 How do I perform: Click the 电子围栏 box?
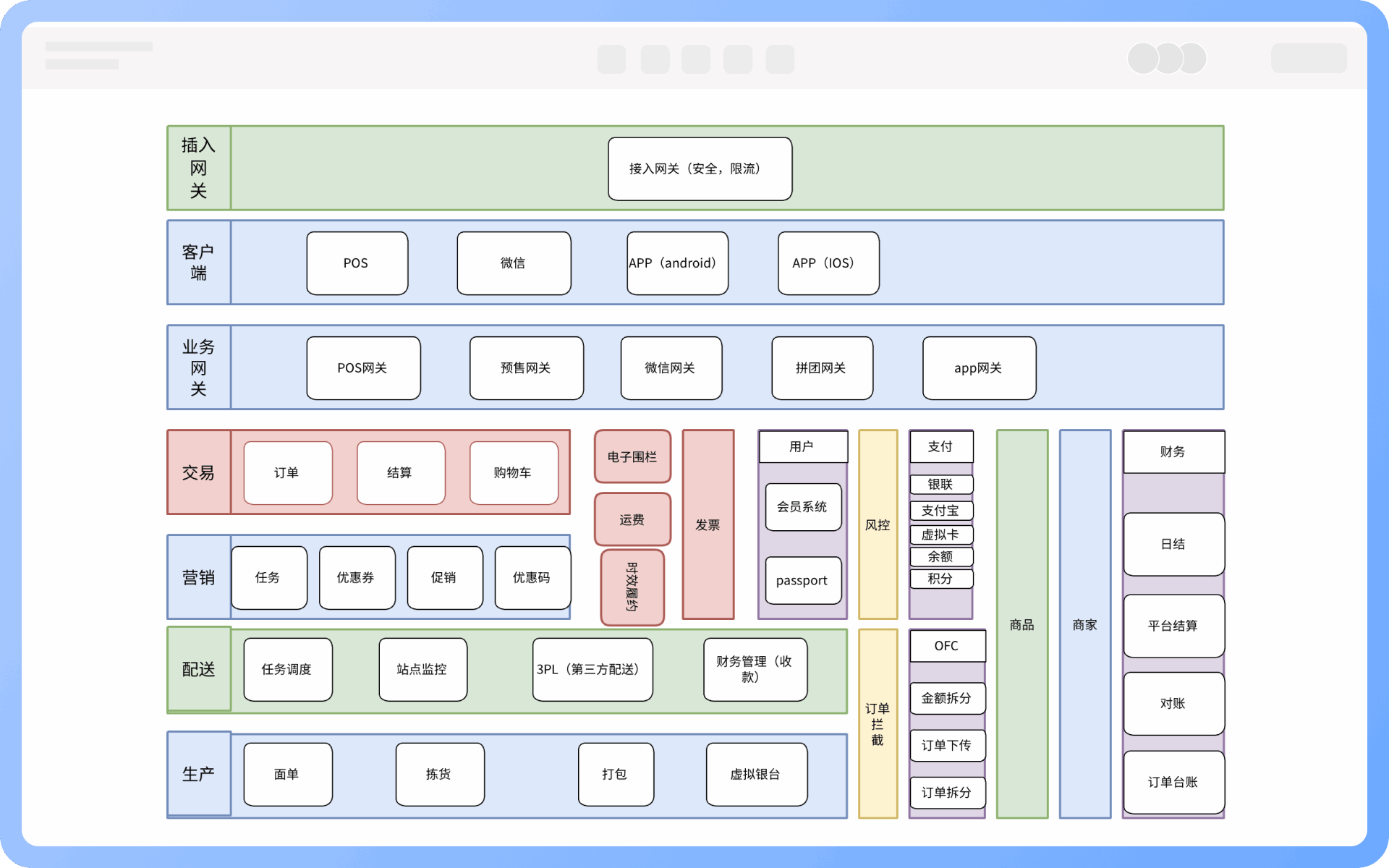[632, 456]
